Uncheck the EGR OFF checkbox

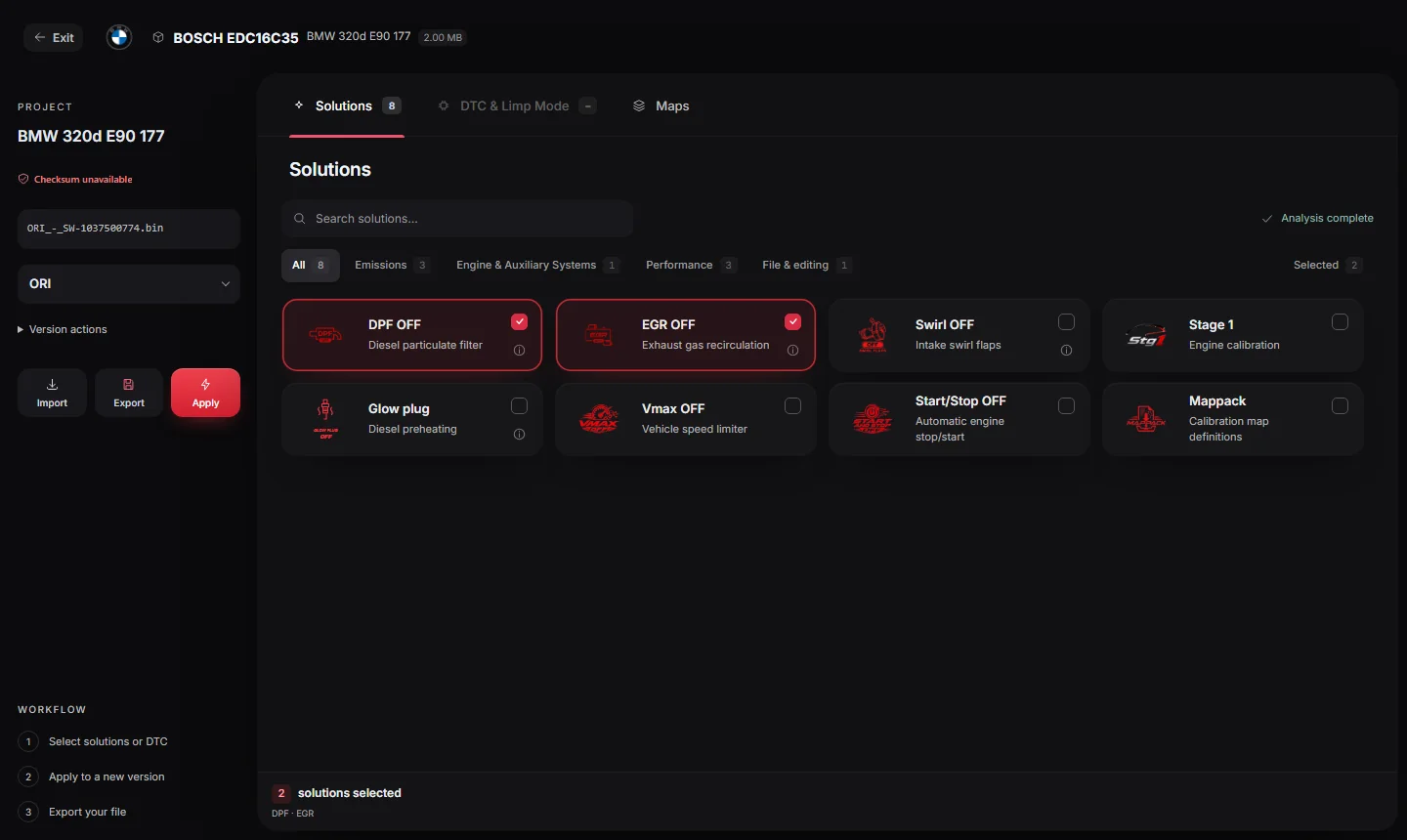coord(793,322)
